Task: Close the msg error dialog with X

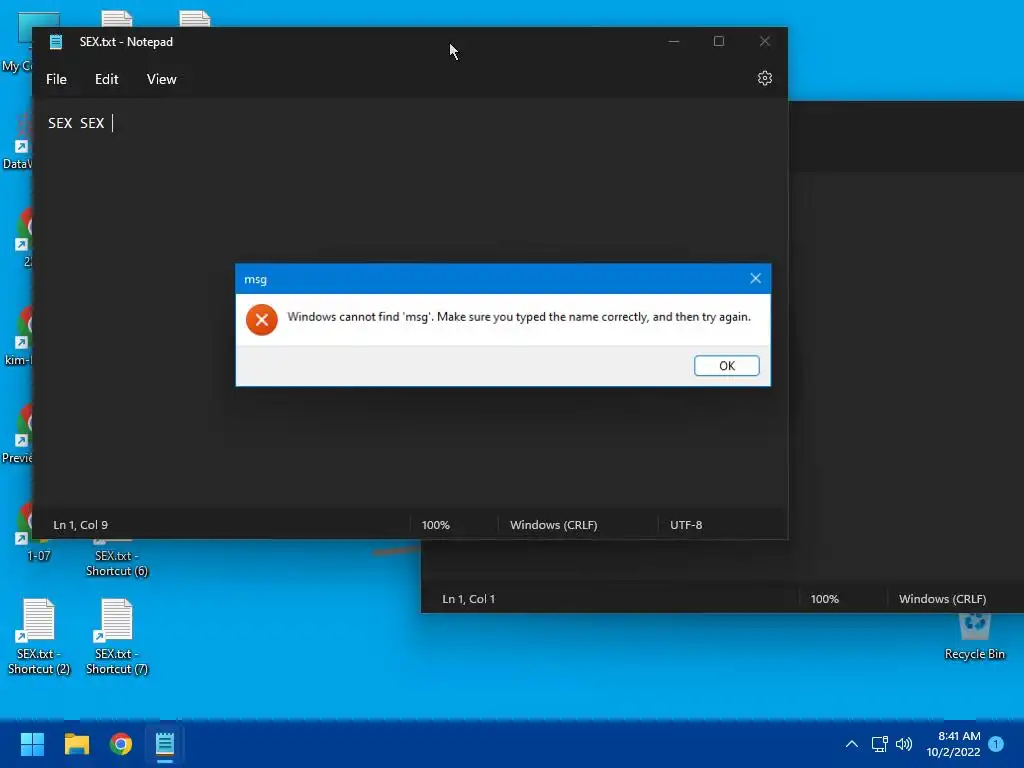Action: [756, 279]
